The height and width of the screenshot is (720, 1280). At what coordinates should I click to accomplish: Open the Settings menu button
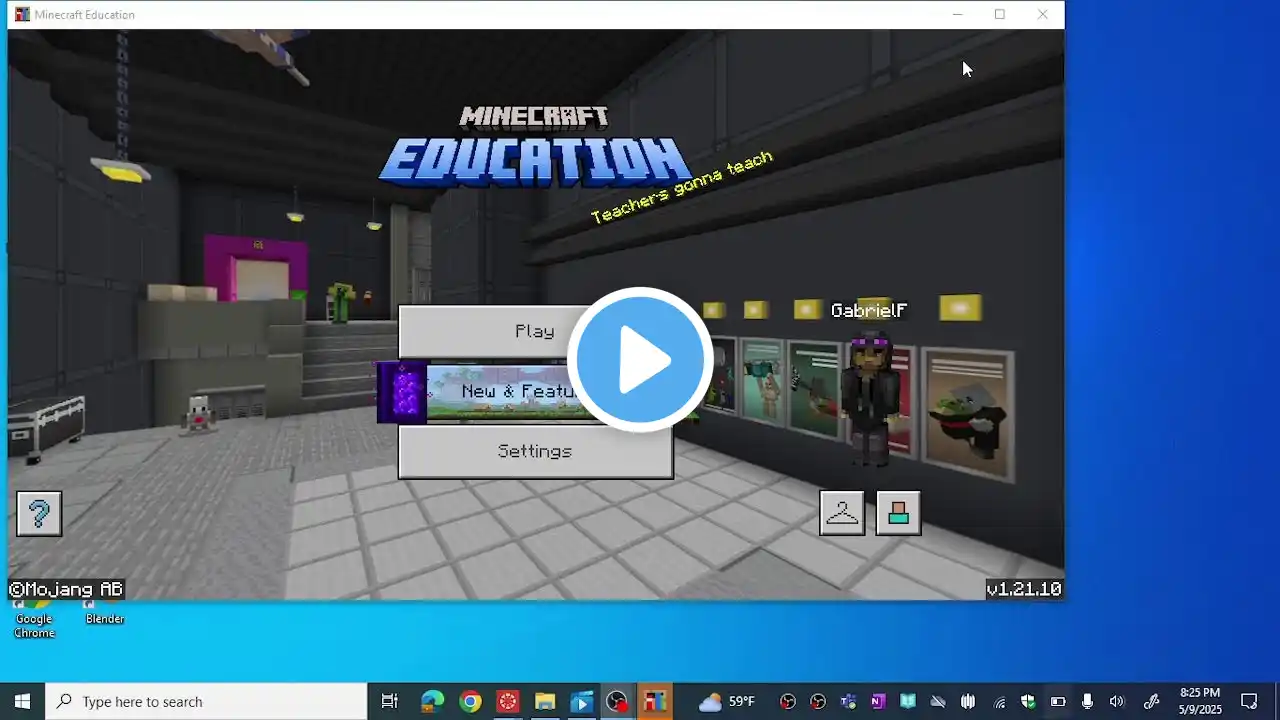pyautogui.click(x=535, y=451)
